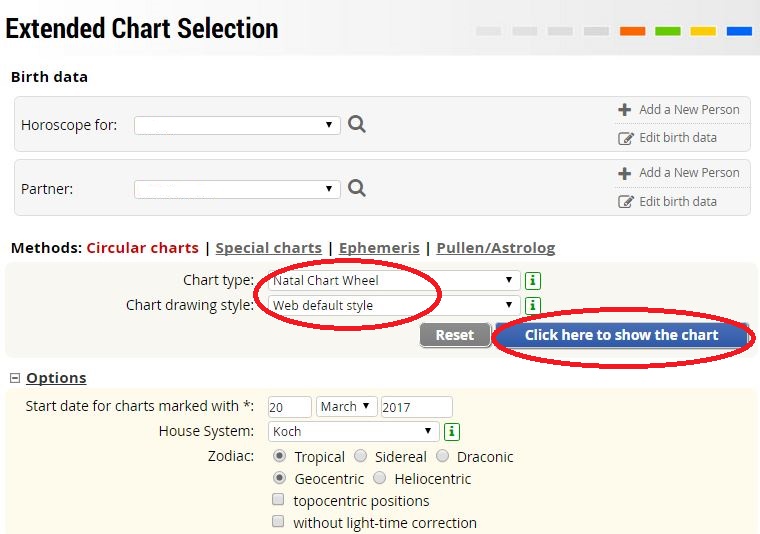Collapse Options using the minus box icon
This screenshot has height=534, width=760.
coord(15,378)
